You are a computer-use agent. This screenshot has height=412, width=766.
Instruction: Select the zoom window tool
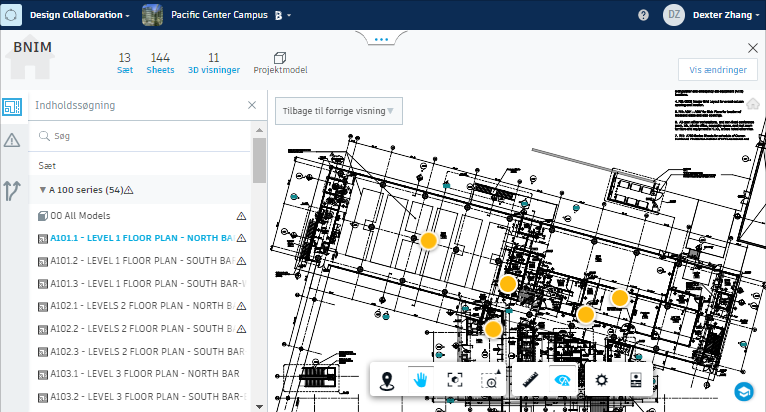(490, 380)
